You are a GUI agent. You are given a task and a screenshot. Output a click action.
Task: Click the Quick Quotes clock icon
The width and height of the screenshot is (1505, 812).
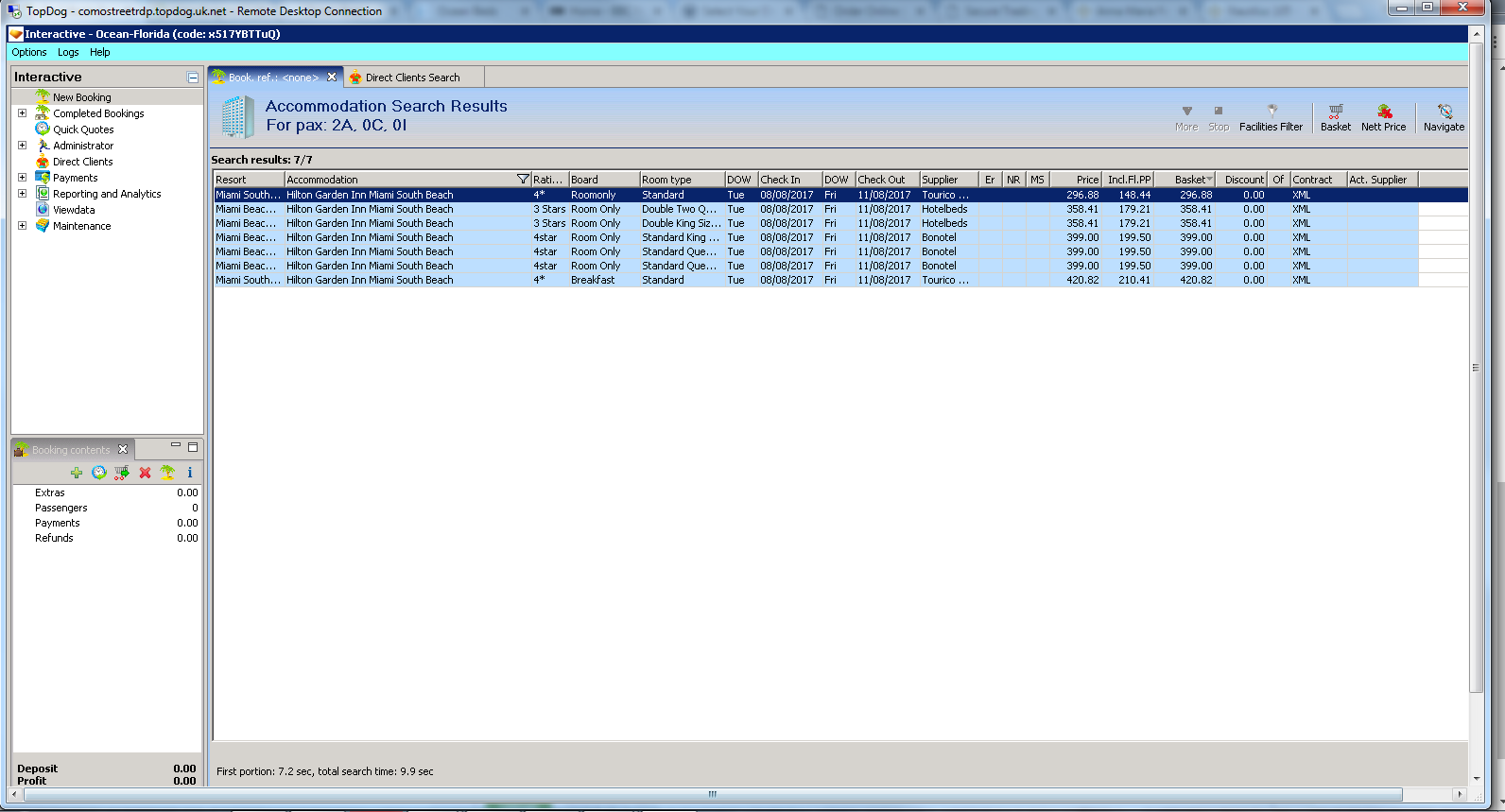[43, 130]
